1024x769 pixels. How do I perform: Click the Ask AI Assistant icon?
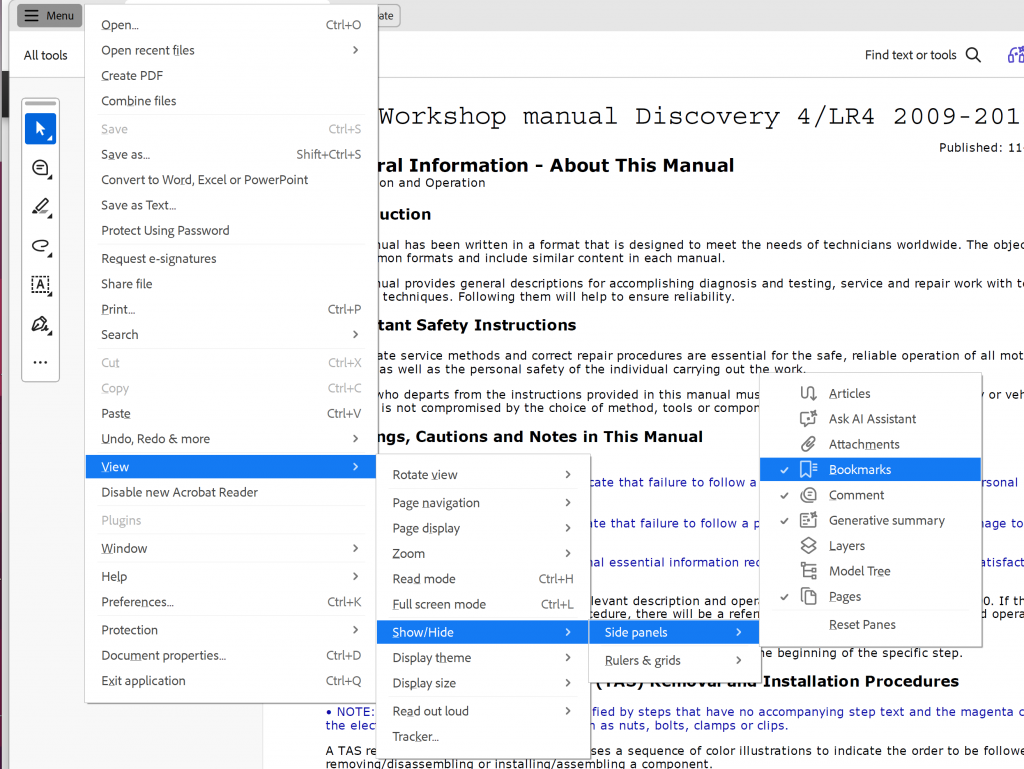[x=808, y=418]
